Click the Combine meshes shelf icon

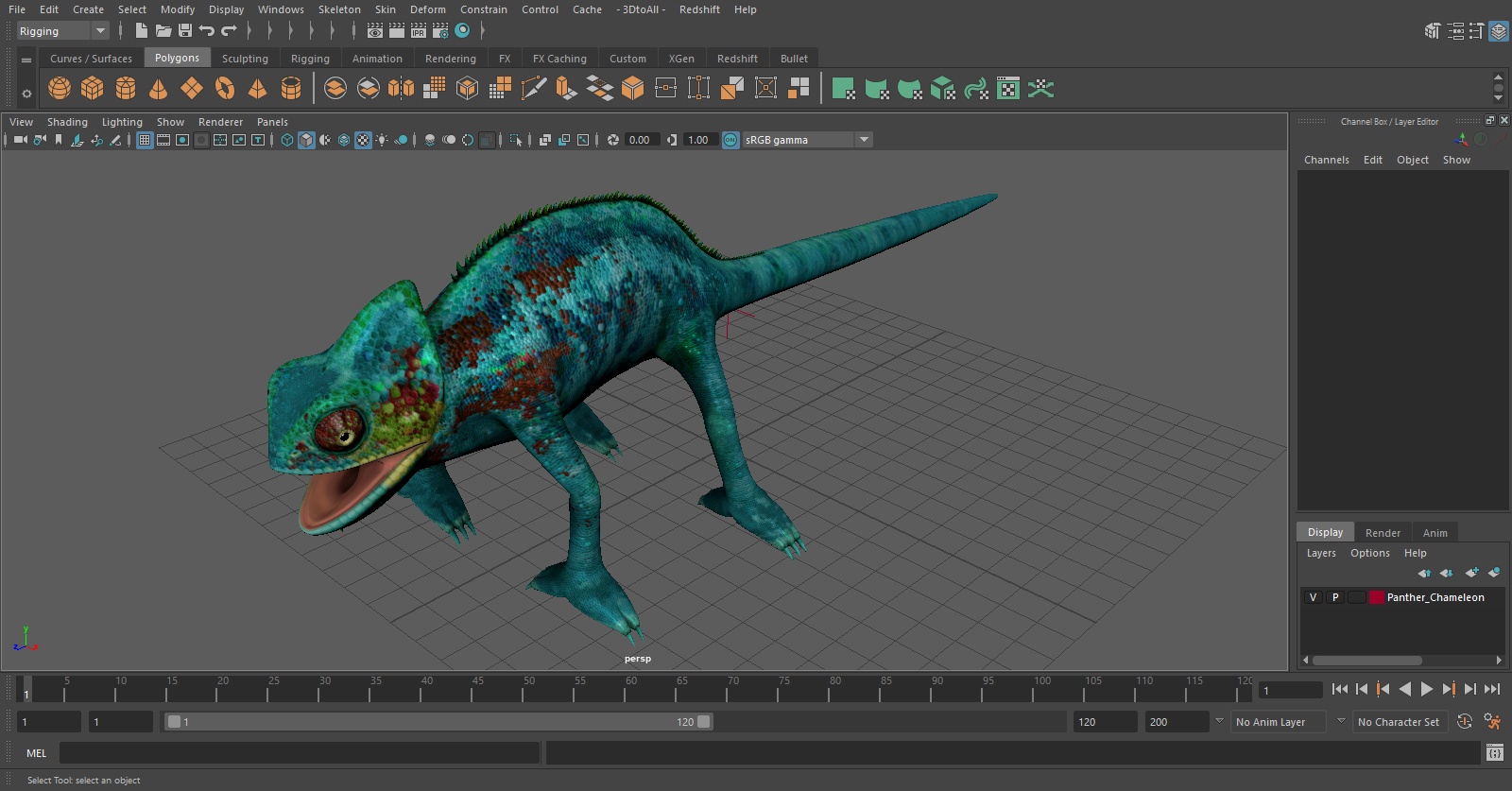(335, 89)
